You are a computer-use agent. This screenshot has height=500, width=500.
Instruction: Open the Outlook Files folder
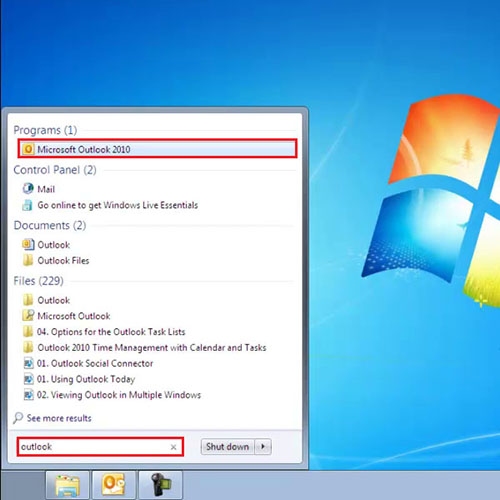click(63, 261)
